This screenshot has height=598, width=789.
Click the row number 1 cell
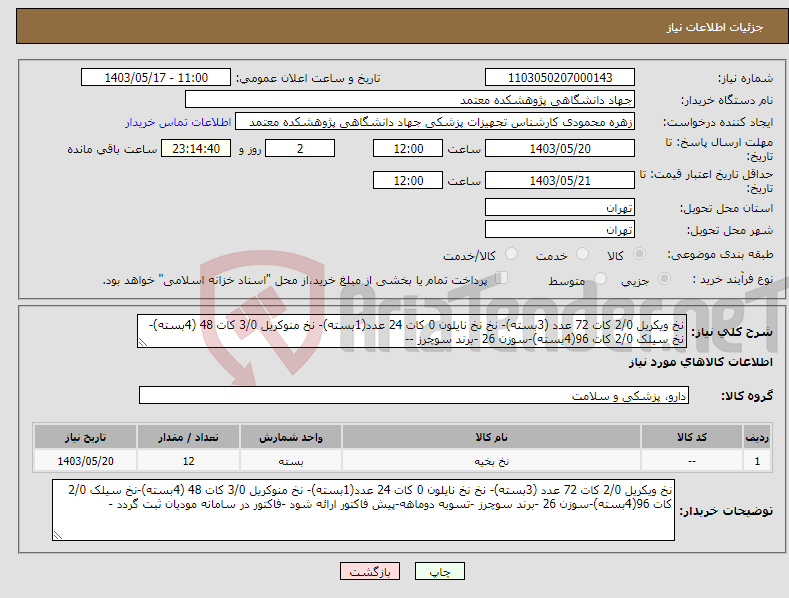[x=757, y=461]
